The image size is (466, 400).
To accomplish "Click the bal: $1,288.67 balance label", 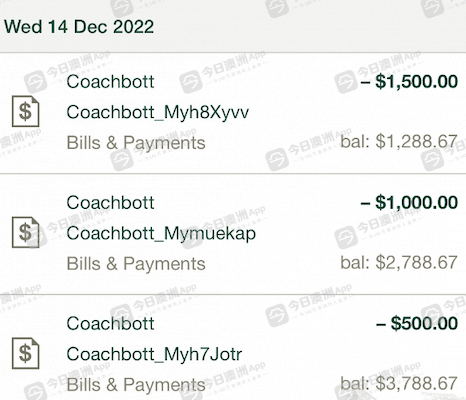I will click(x=399, y=142).
